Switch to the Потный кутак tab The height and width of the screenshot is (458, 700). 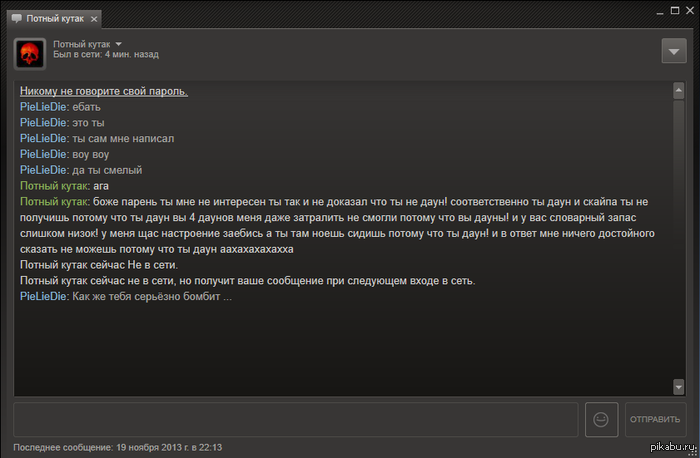click(x=54, y=18)
